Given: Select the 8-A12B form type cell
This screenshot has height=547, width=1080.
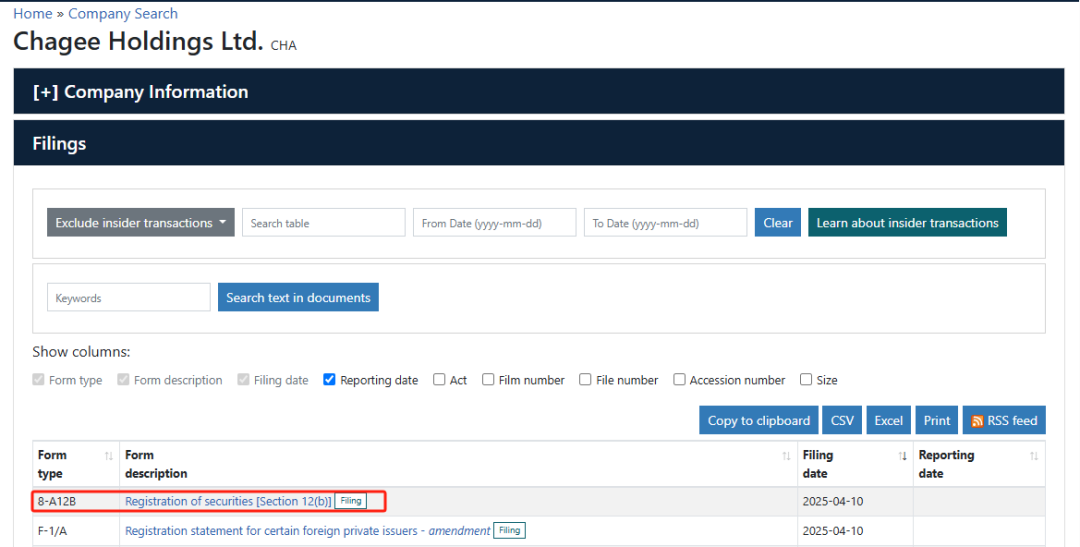Looking at the screenshot, I should coord(76,502).
